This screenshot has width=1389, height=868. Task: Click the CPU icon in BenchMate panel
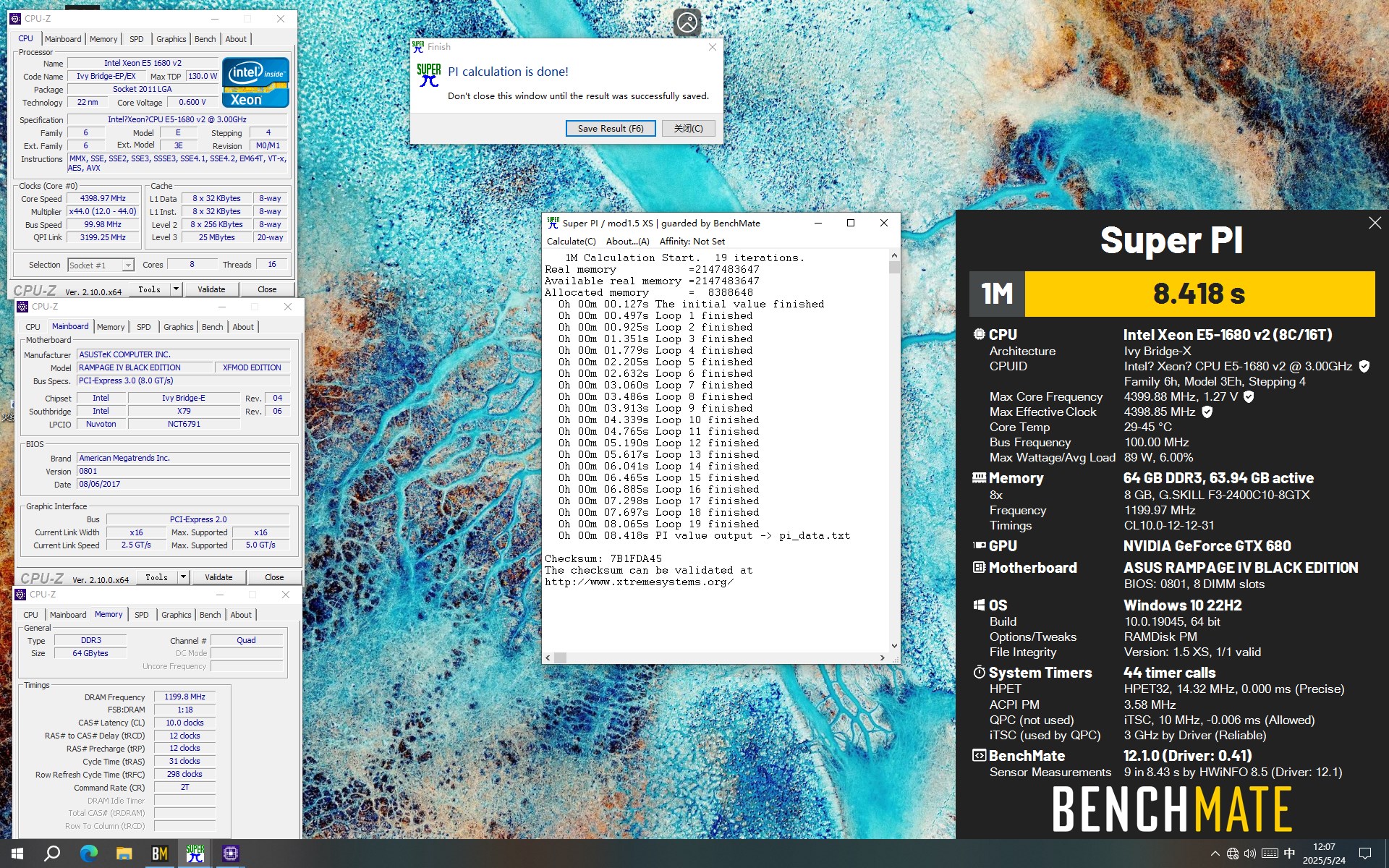tap(979, 334)
